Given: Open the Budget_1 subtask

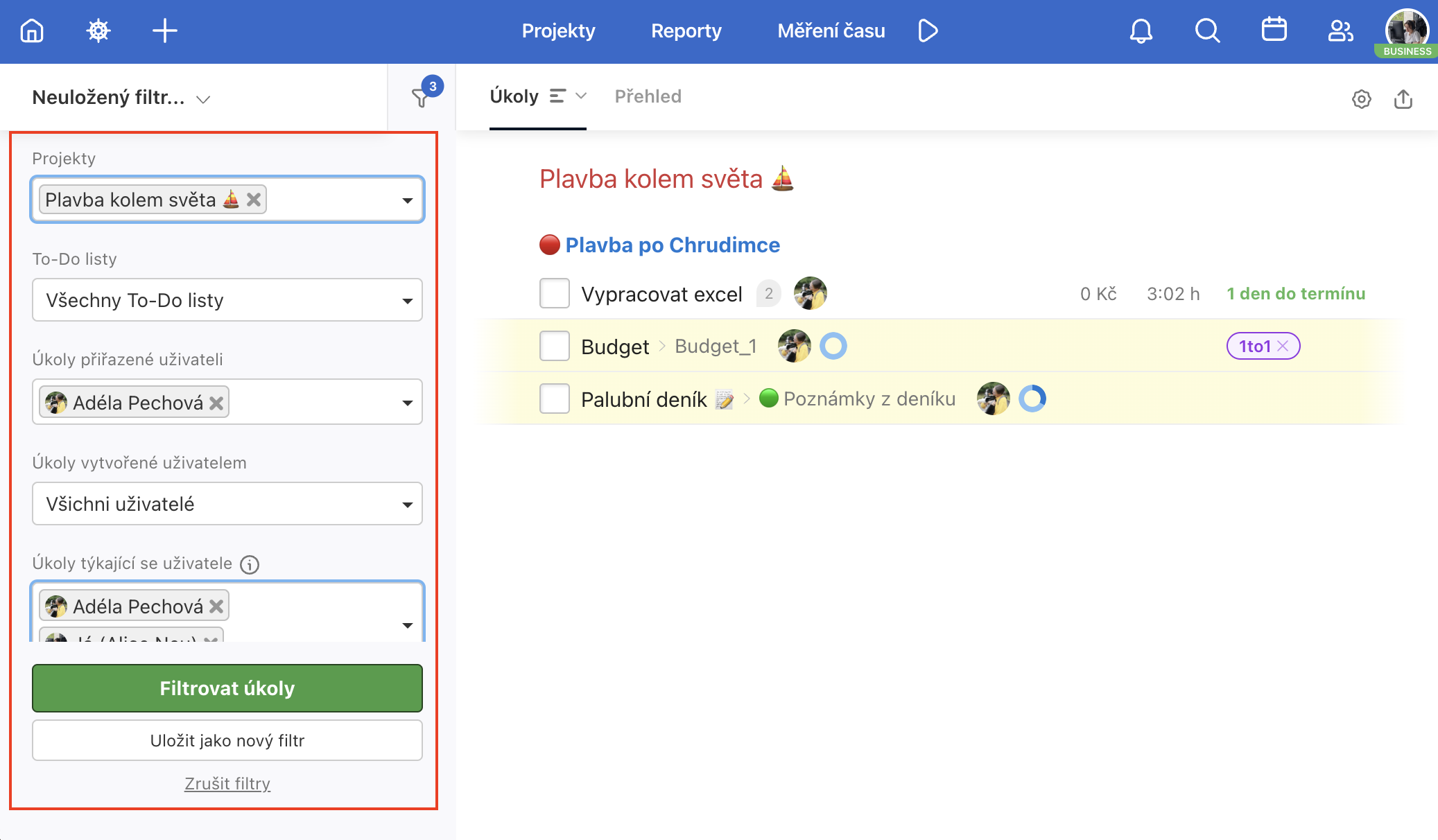Looking at the screenshot, I should [716, 346].
